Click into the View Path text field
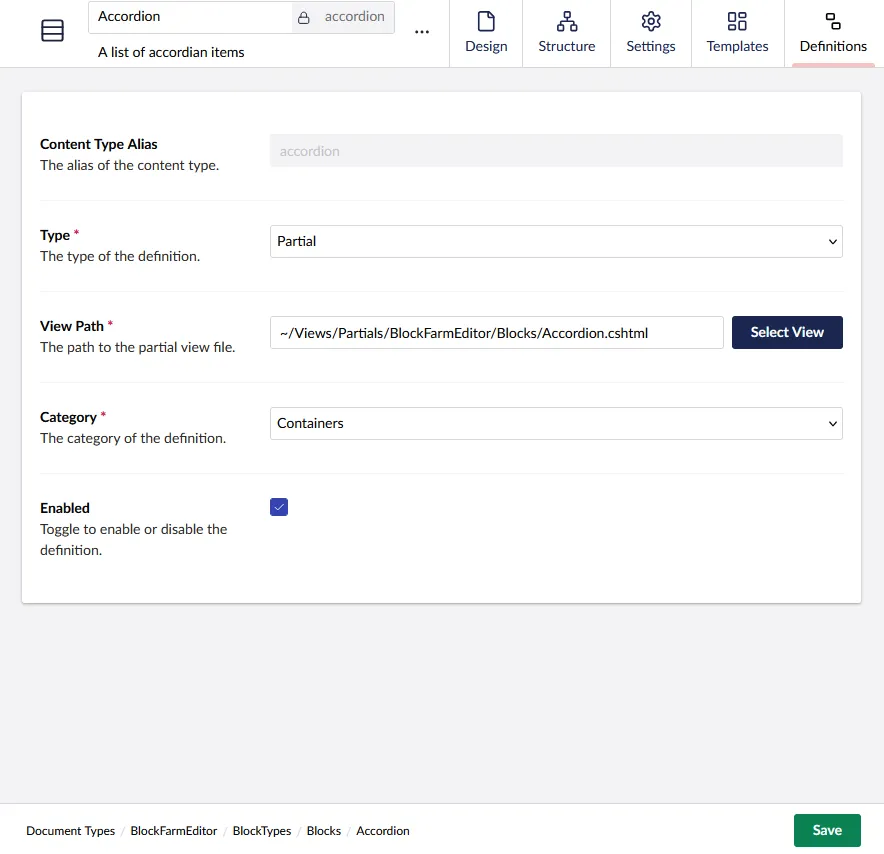Image resolution: width=884 pixels, height=854 pixels. 496,333
